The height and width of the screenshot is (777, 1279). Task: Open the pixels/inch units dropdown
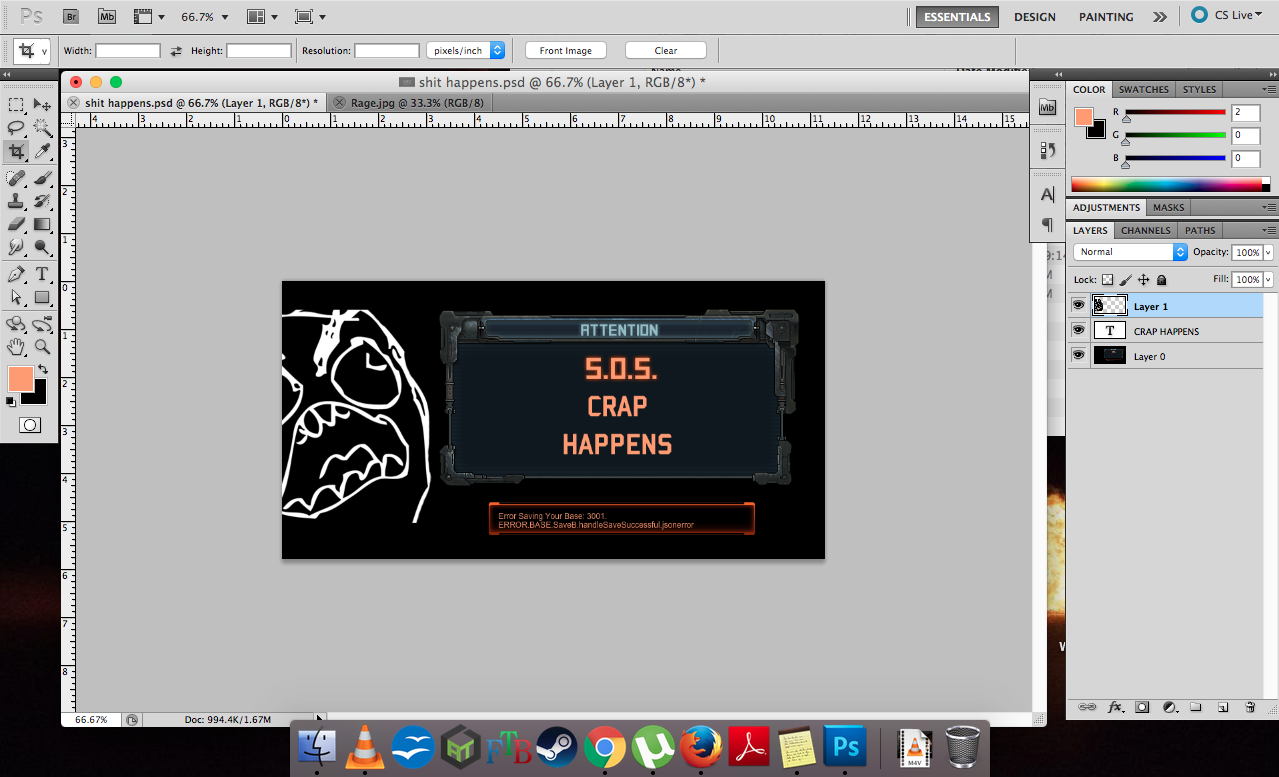click(x=465, y=50)
